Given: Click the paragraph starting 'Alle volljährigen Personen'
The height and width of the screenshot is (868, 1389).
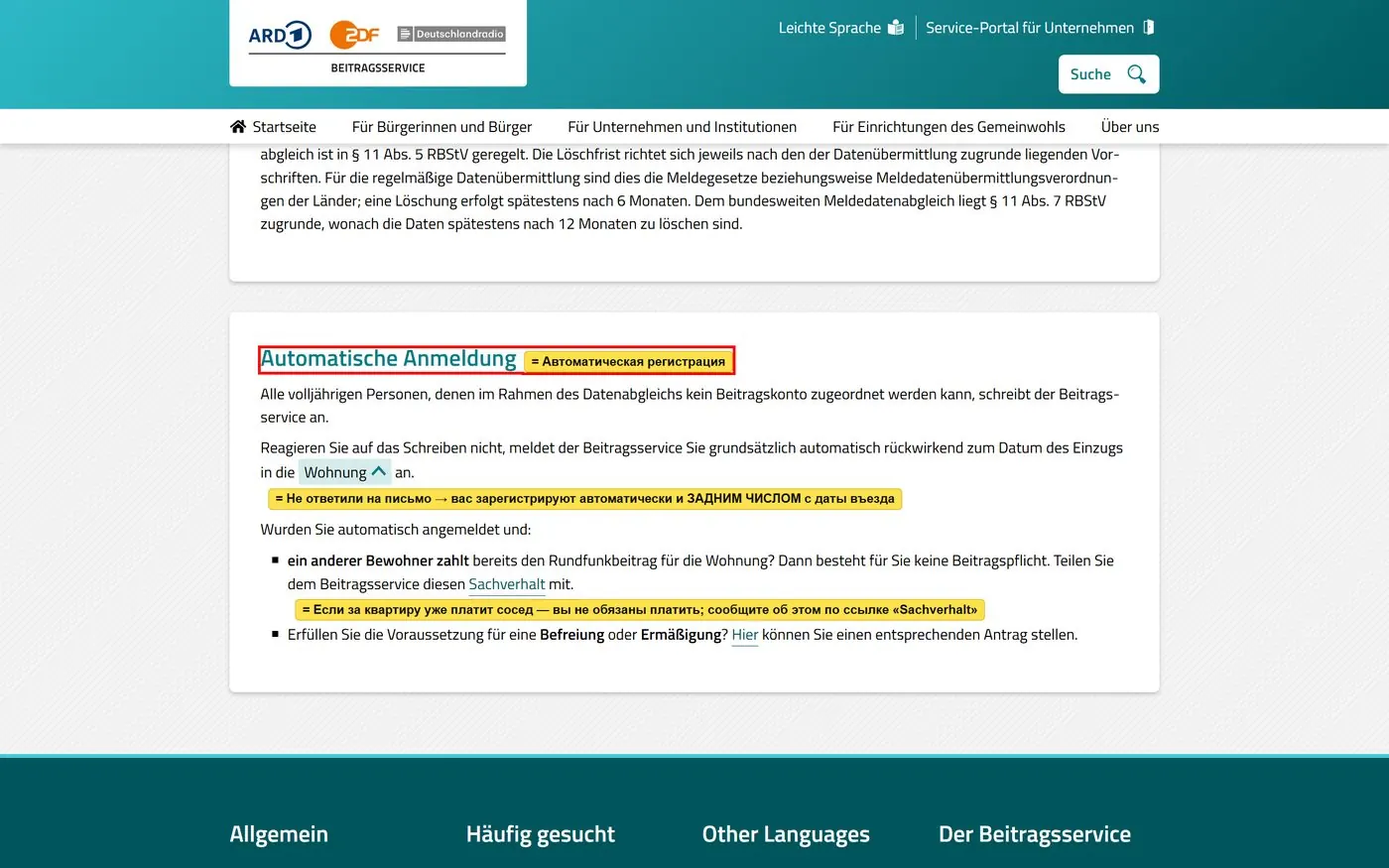Looking at the screenshot, I should [690, 406].
